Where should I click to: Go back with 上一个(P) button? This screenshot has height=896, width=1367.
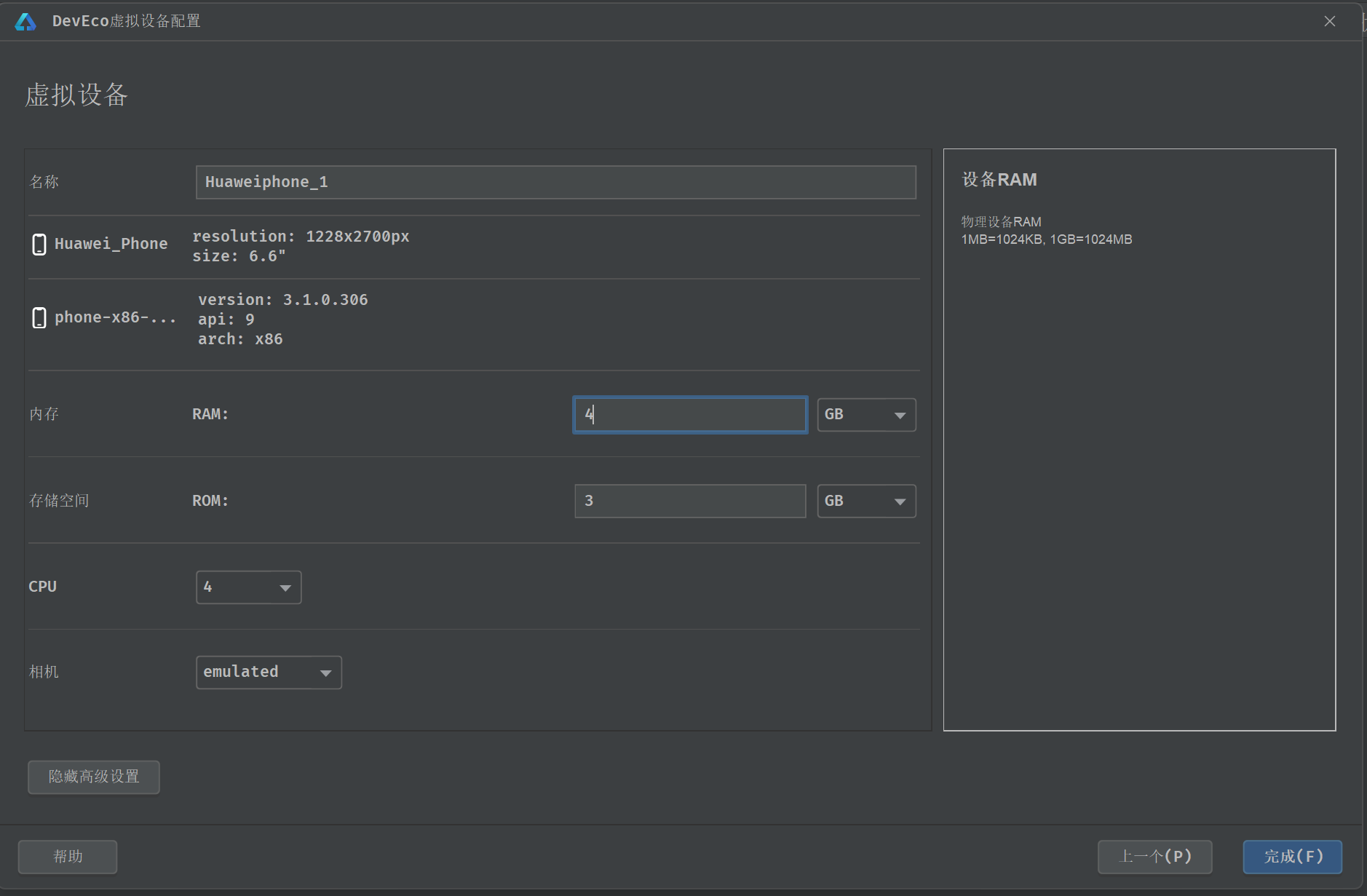[1155, 857]
